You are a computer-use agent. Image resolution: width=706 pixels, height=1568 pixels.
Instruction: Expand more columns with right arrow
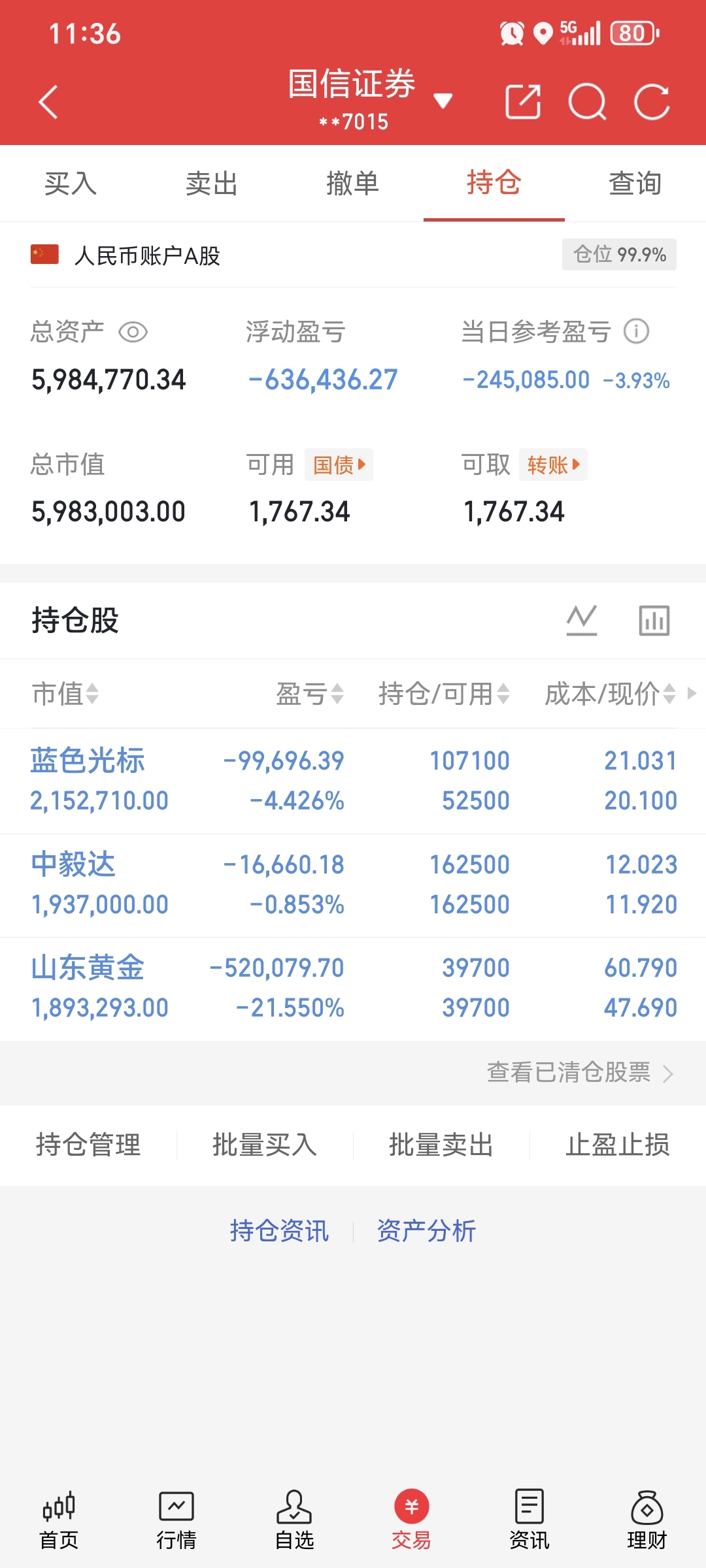click(x=692, y=693)
